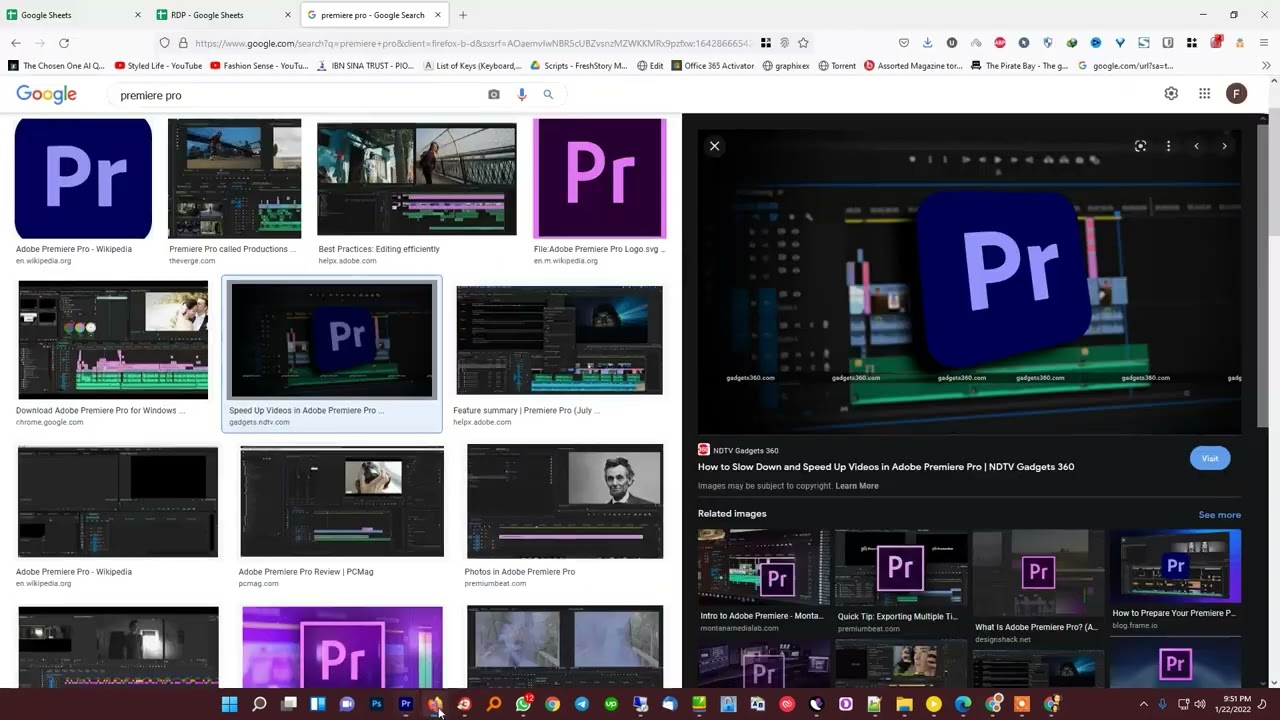This screenshot has height=720, width=1280.
Task: Close the image preview panel
Action: (714, 146)
